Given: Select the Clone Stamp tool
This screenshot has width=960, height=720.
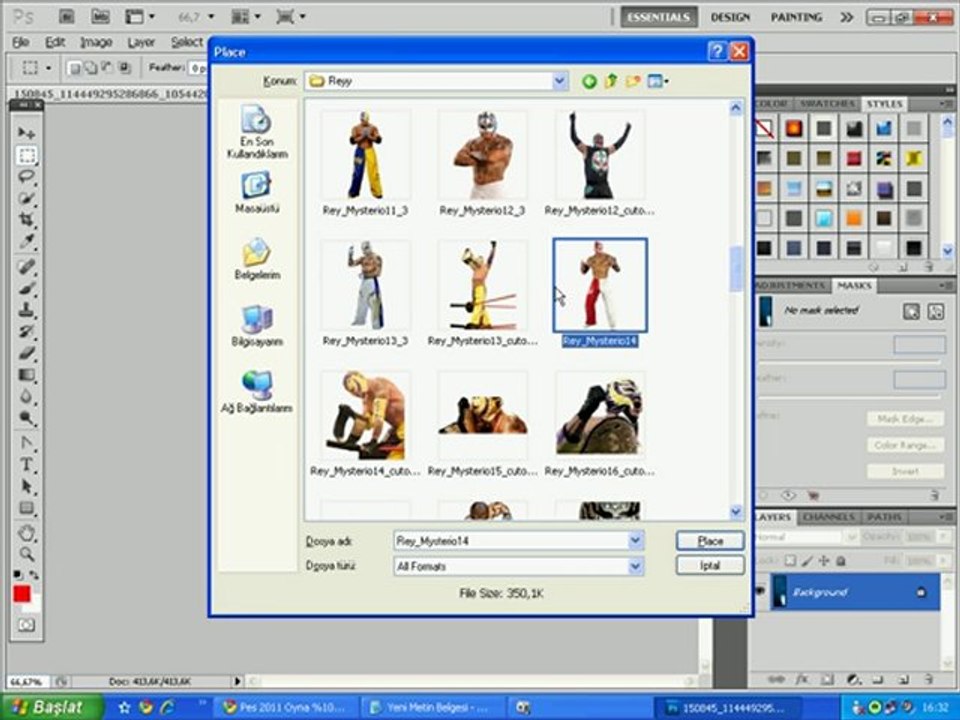Looking at the screenshot, I should click(x=26, y=310).
